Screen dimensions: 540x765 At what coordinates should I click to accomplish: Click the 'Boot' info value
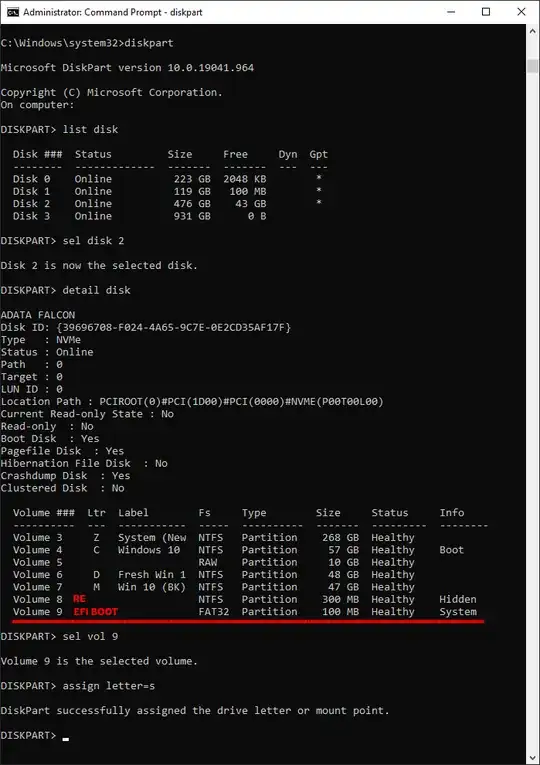click(x=452, y=550)
